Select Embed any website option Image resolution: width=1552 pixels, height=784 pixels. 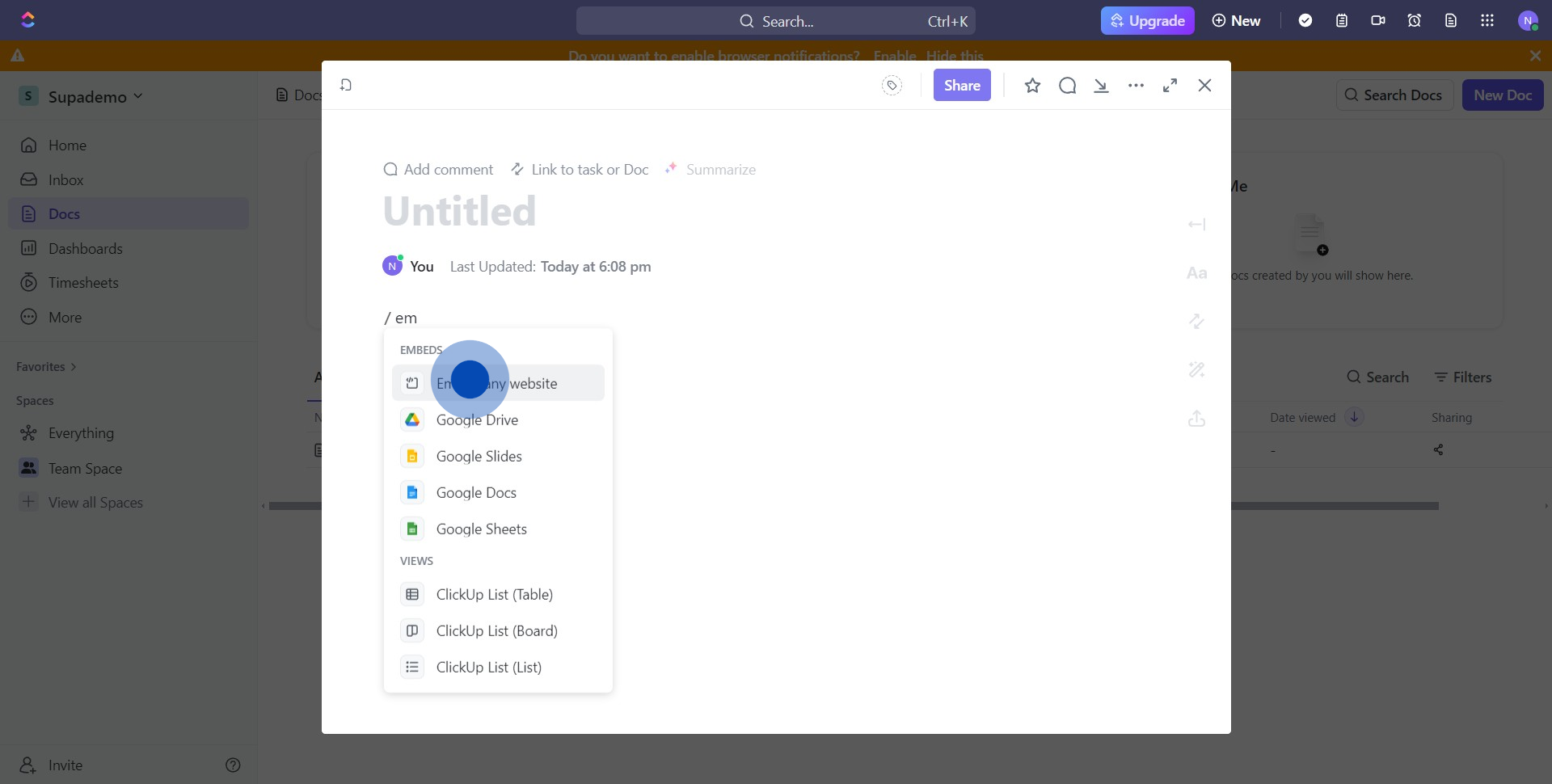498,383
